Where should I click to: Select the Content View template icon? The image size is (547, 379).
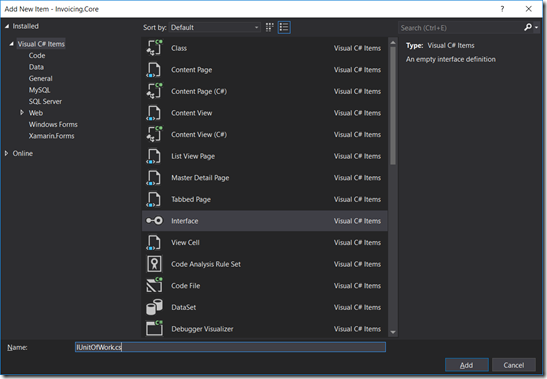pos(154,113)
